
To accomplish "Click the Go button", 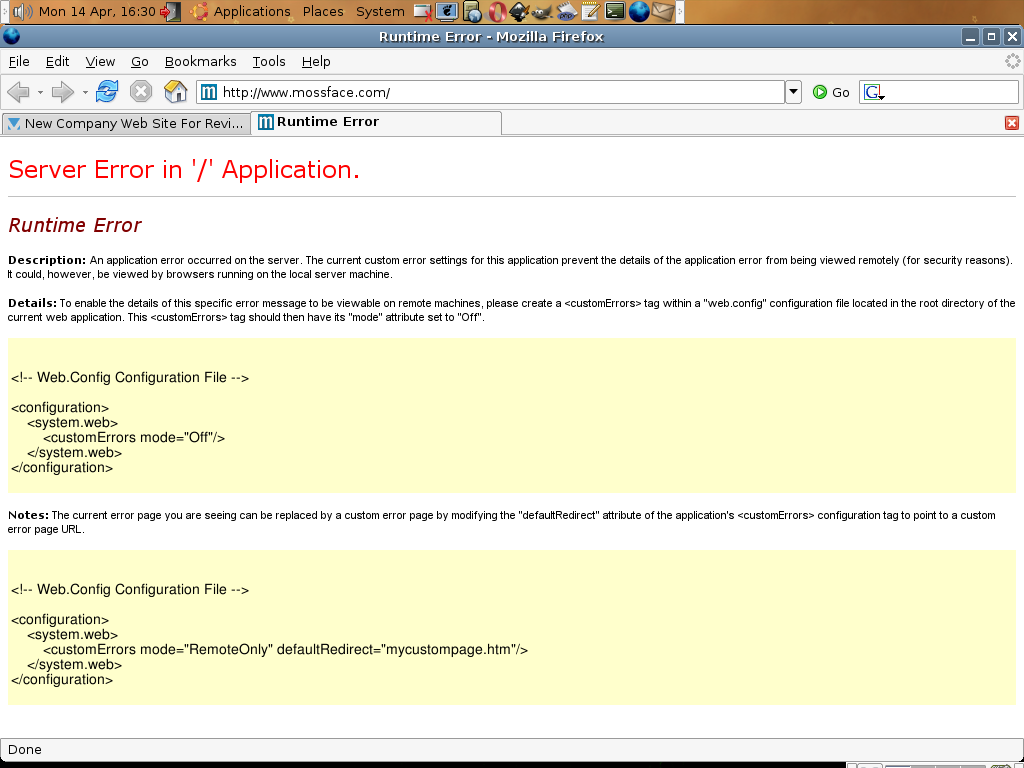I will (831, 92).
